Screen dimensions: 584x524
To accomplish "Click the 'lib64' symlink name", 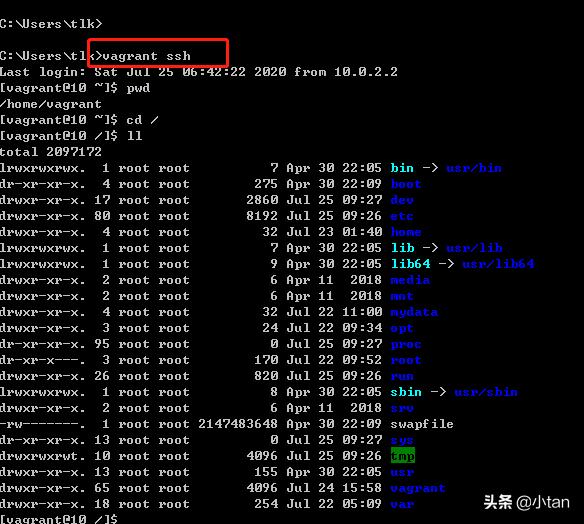I will pyautogui.click(x=410, y=264).
